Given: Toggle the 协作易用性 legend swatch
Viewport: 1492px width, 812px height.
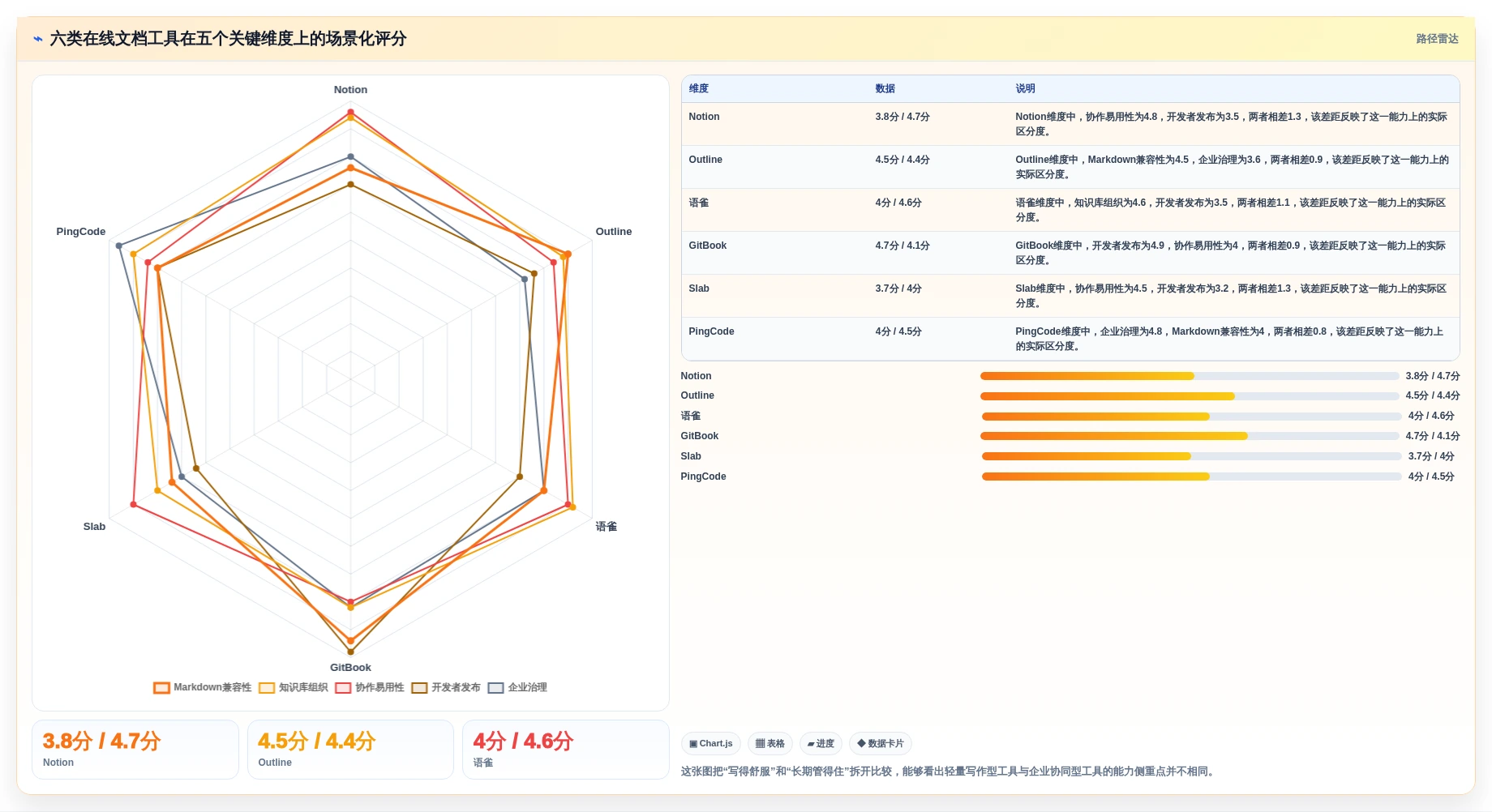Looking at the screenshot, I should click(x=343, y=688).
